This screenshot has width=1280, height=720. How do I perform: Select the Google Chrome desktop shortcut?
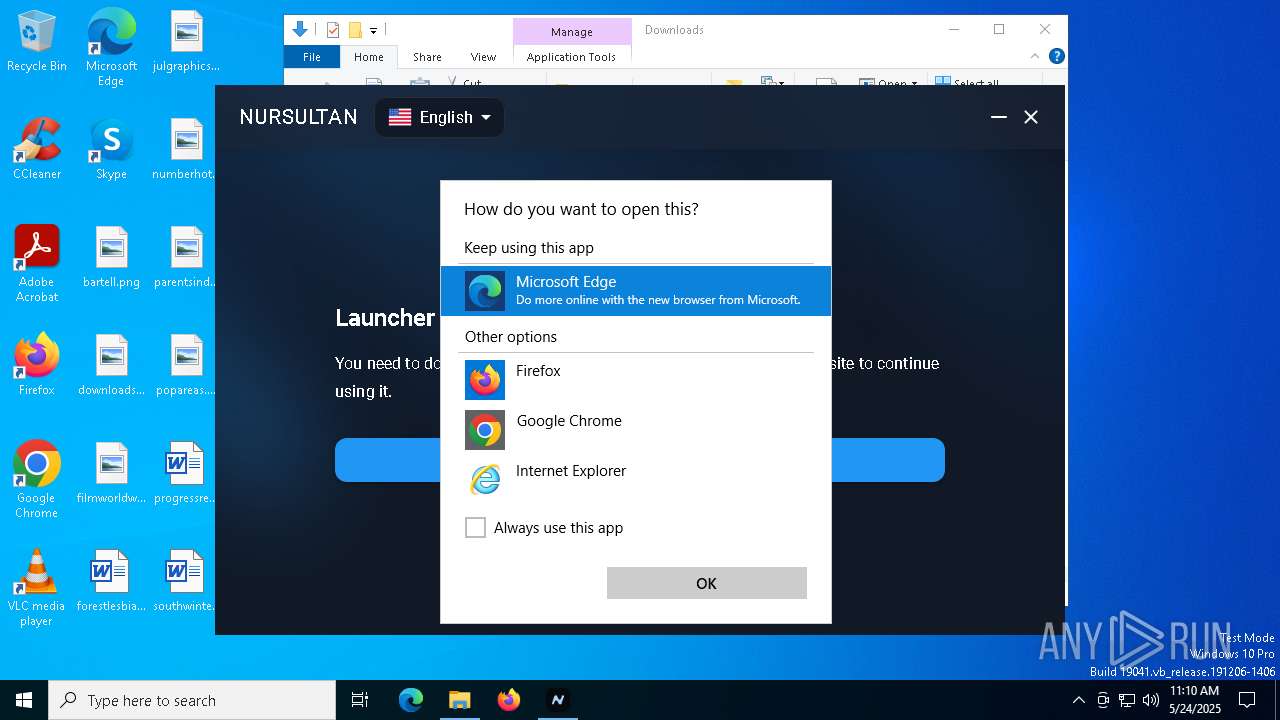pos(37,480)
